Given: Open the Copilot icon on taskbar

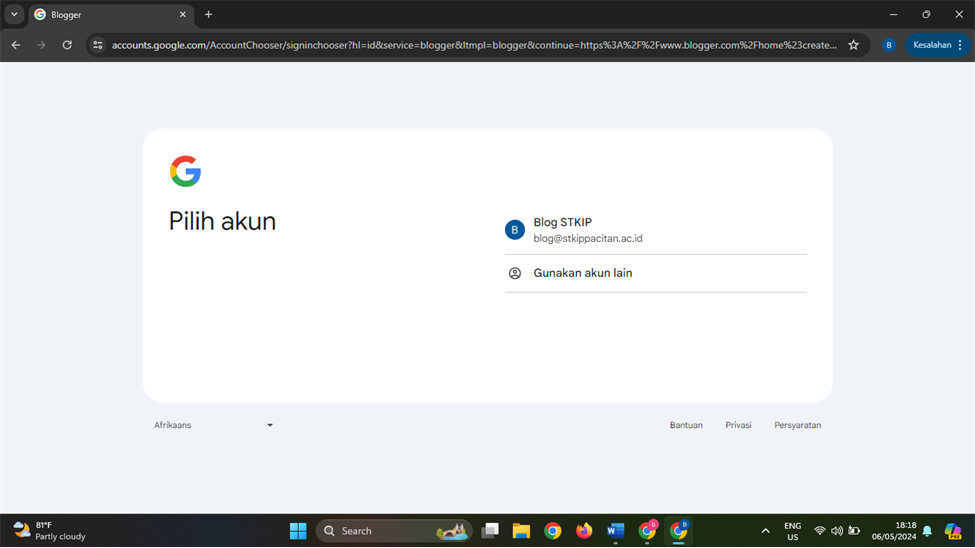Looking at the screenshot, I should coord(953,531).
